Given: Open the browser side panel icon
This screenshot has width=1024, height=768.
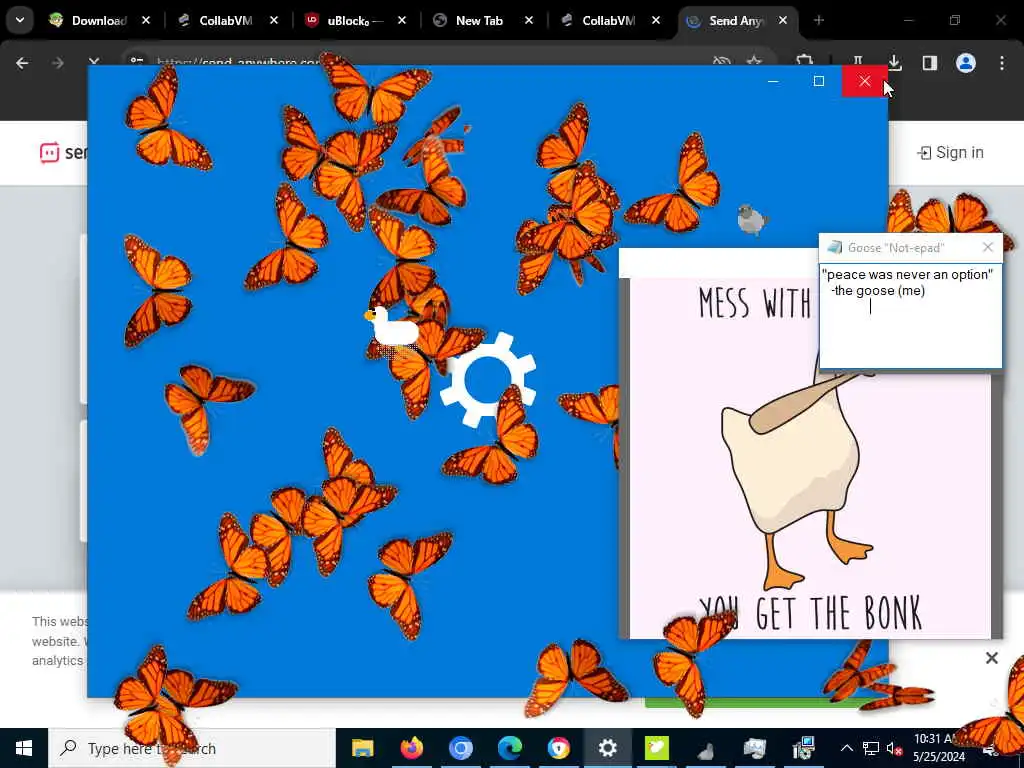Looking at the screenshot, I should tap(930, 63).
